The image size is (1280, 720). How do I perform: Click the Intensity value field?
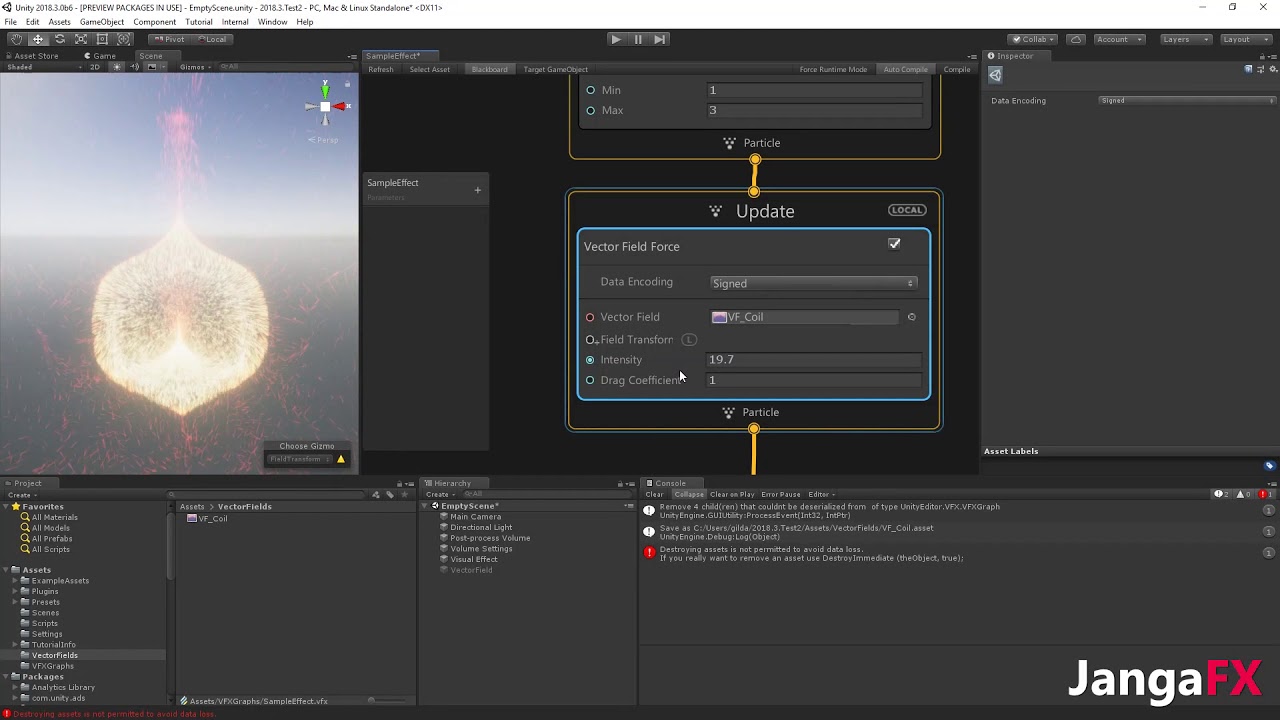click(813, 360)
